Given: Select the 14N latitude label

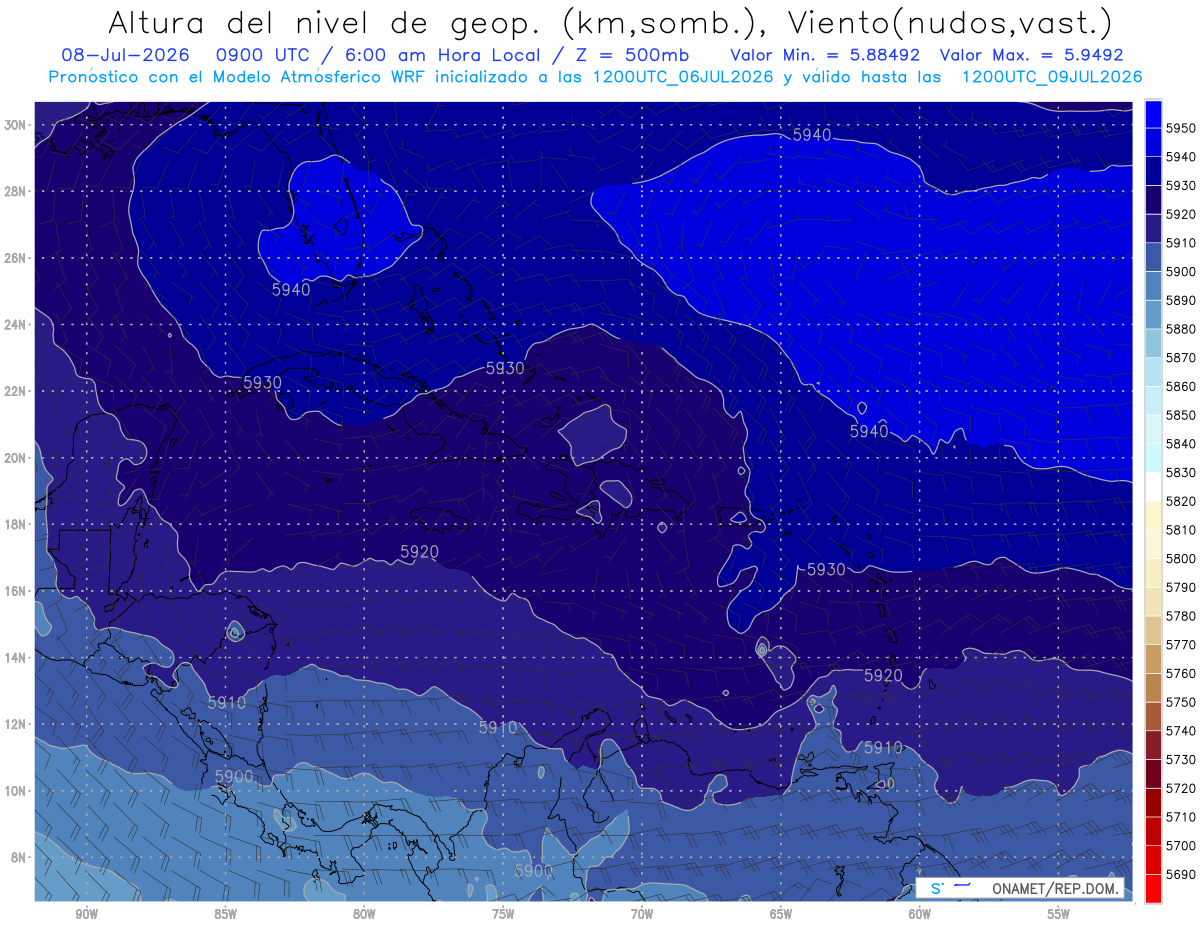Looking at the screenshot, I should point(16,658).
